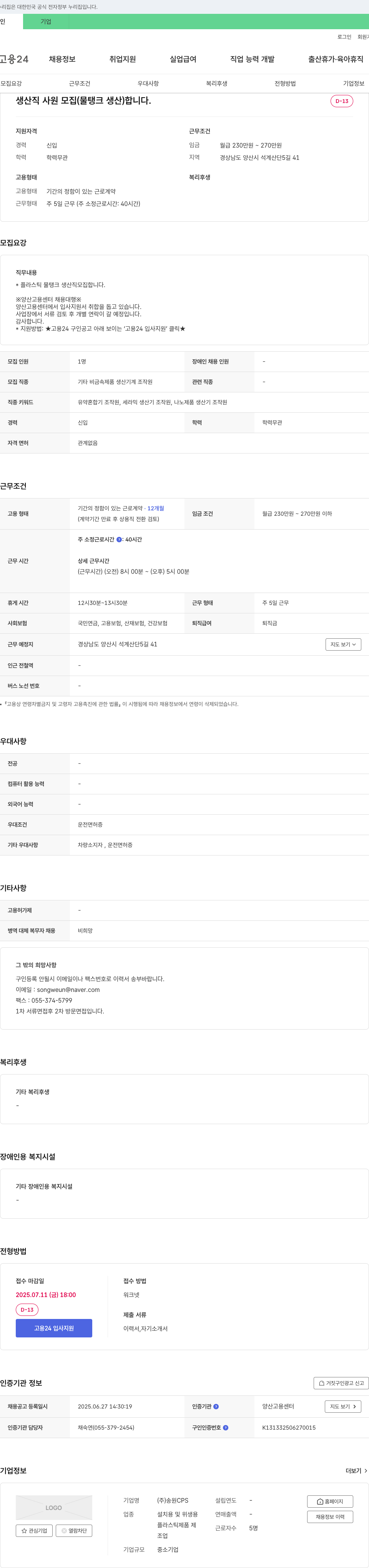The height and width of the screenshot is (1568, 369).
Task: Select contact 채숙연(055-379-2454)
Action: coord(106,1427)
